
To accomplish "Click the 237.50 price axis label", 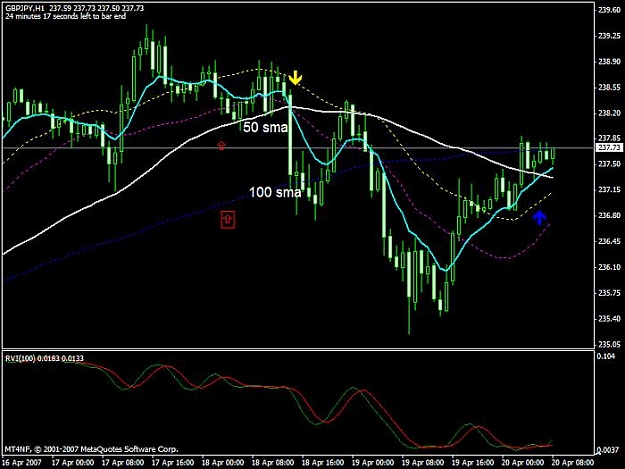I will 609,164.
